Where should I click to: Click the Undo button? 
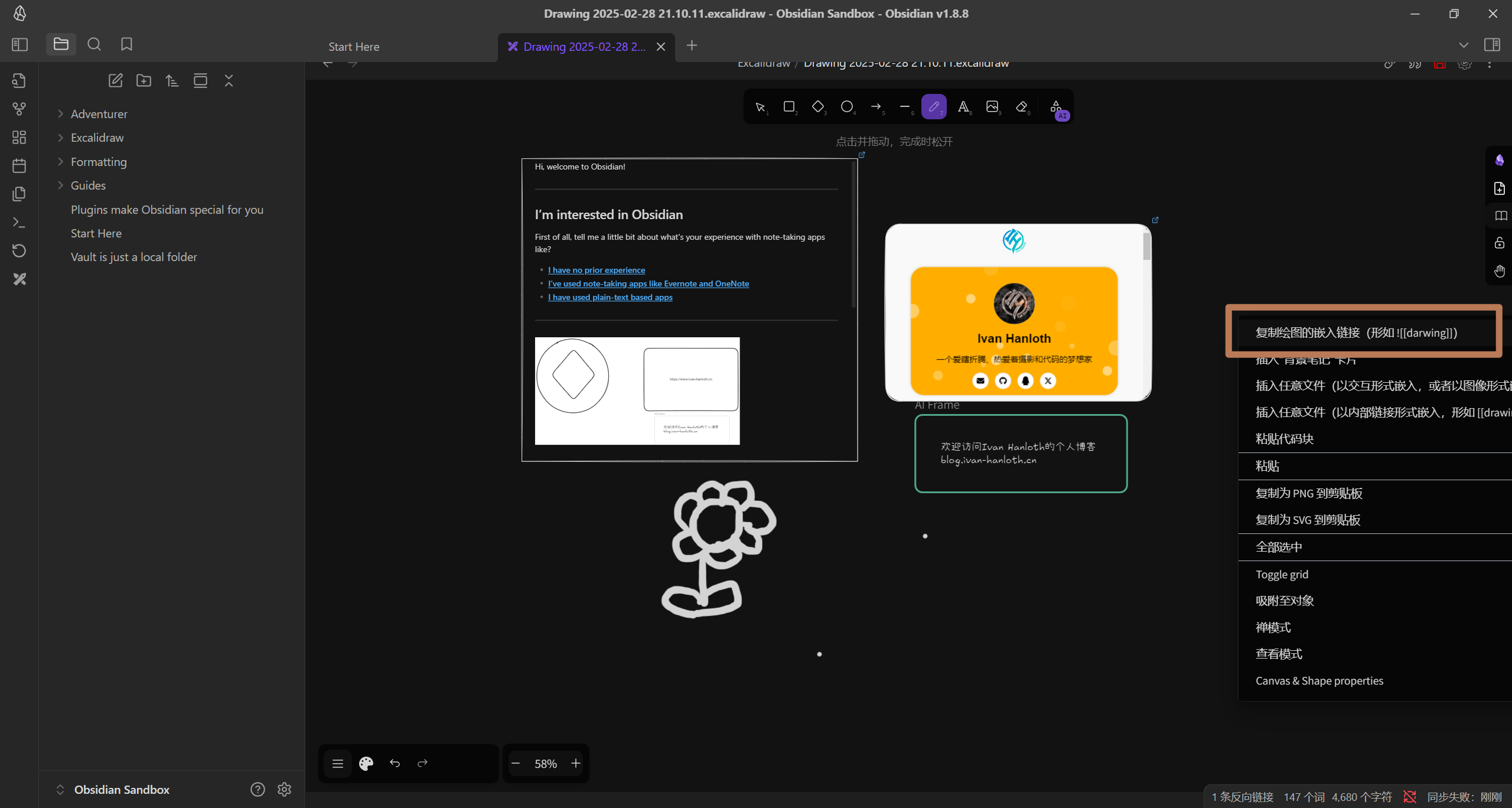(x=395, y=764)
